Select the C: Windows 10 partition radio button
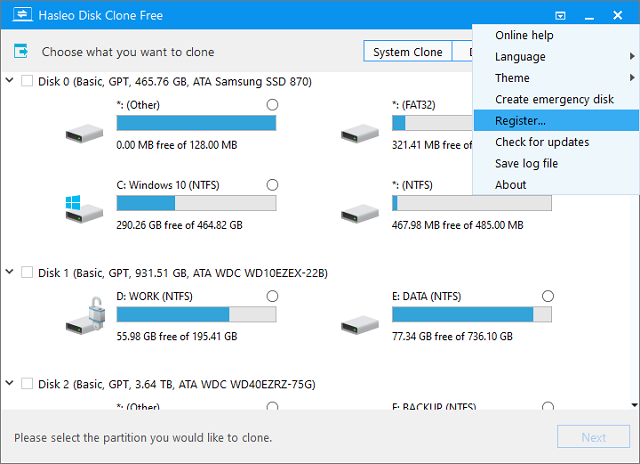Screen dimensions: 640x464 [x=272, y=185]
